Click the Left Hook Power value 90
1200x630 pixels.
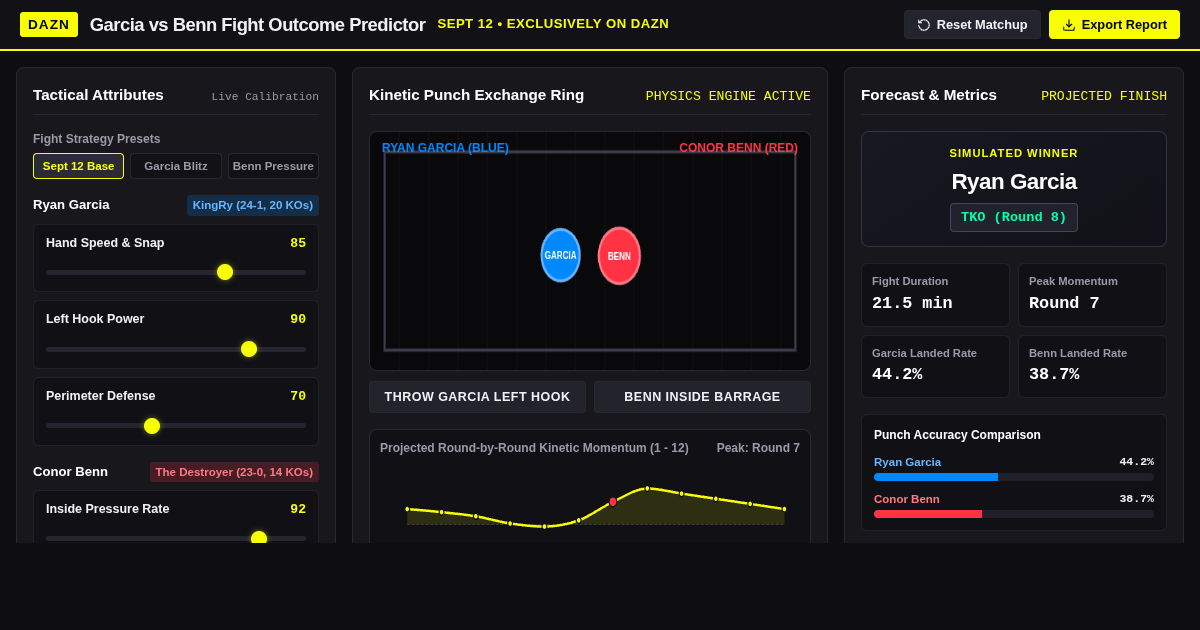coord(298,319)
